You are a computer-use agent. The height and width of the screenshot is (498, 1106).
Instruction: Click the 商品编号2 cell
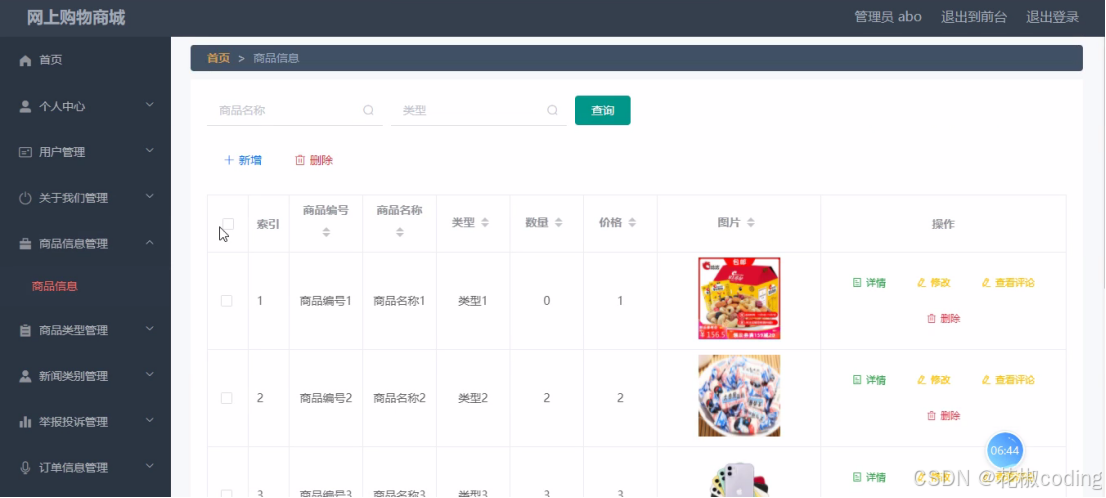tap(326, 398)
